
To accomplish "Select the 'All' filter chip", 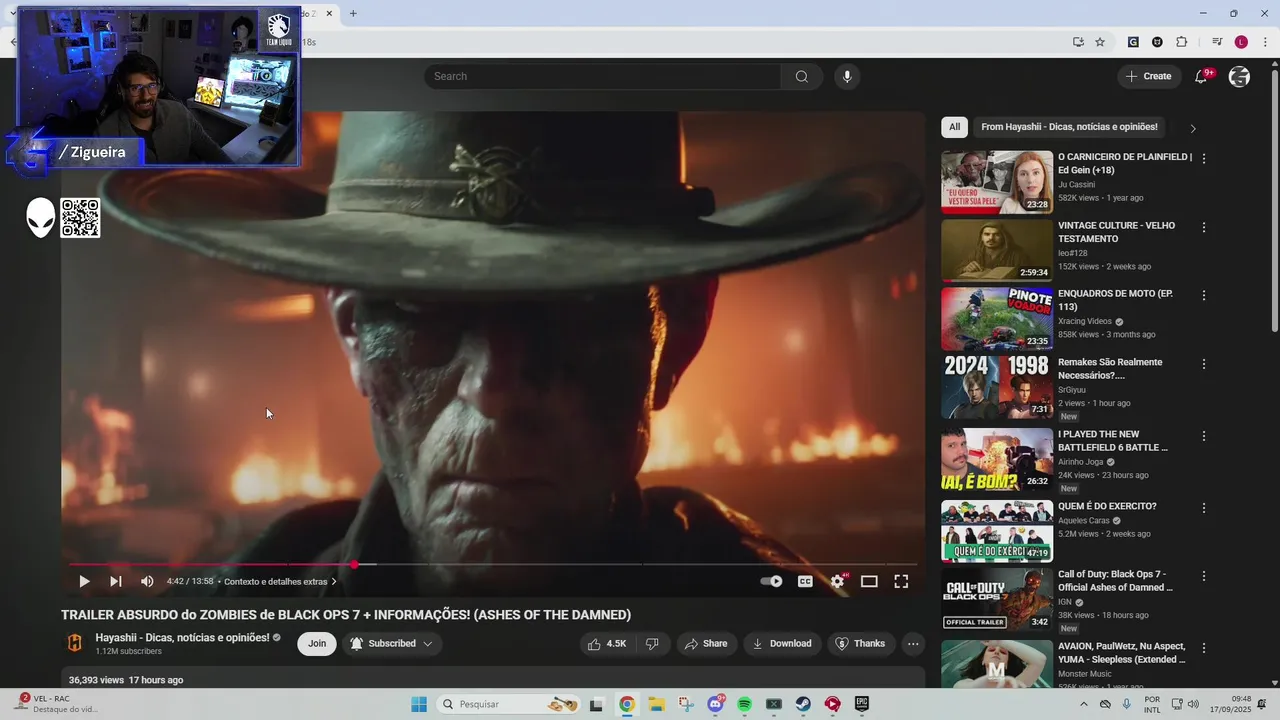I will click(954, 127).
